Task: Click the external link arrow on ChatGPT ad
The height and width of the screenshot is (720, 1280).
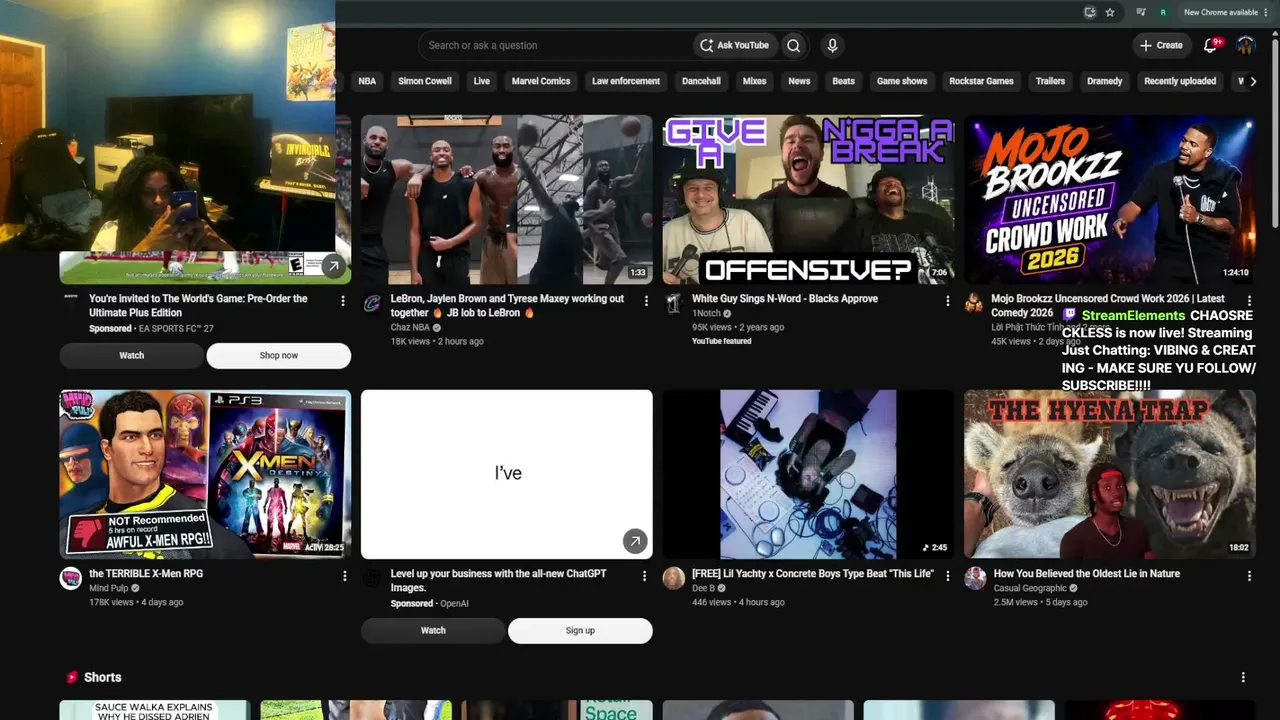Action: coord(635,541)
